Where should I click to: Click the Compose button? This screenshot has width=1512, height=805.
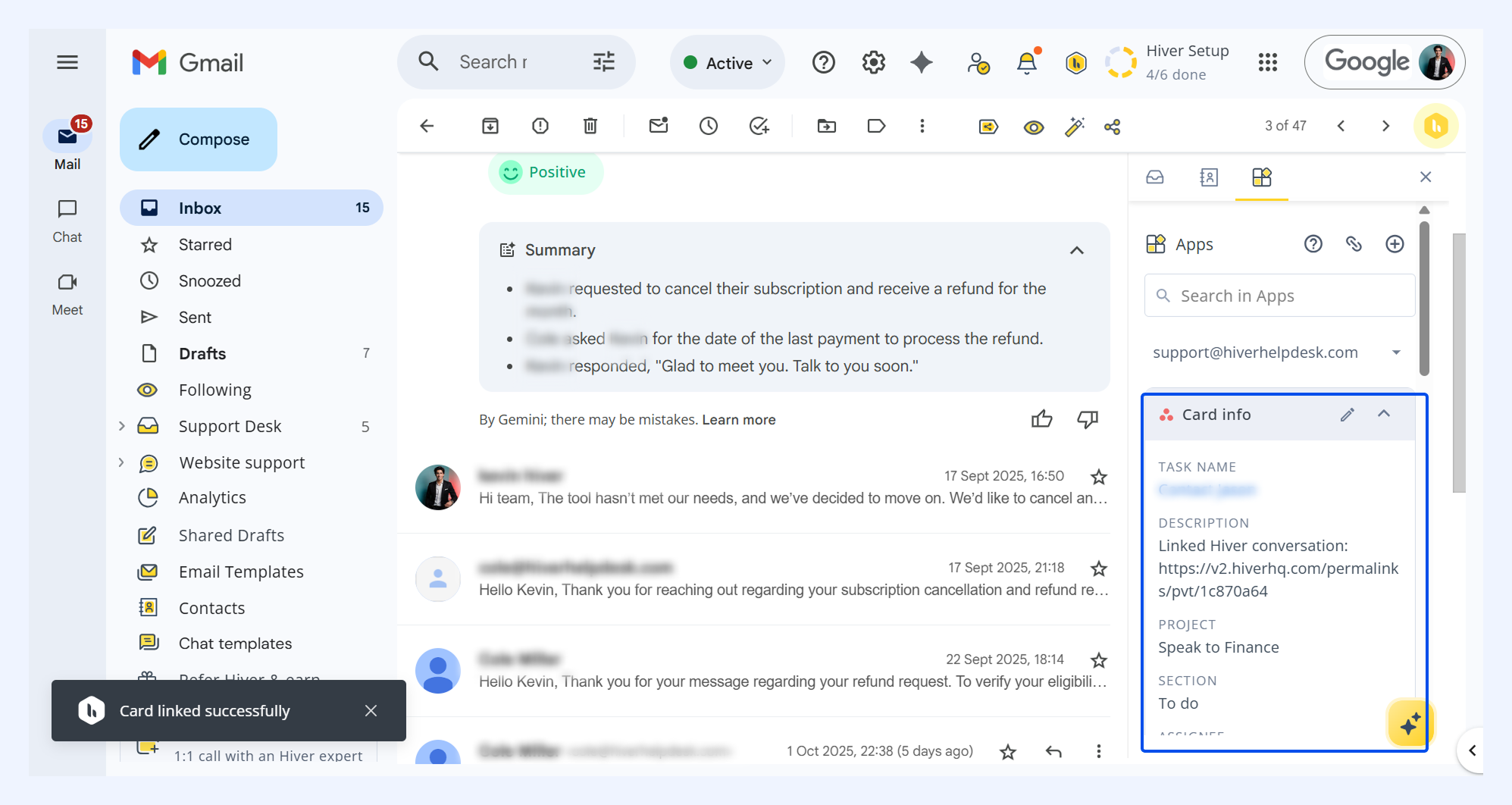(199, 139)
